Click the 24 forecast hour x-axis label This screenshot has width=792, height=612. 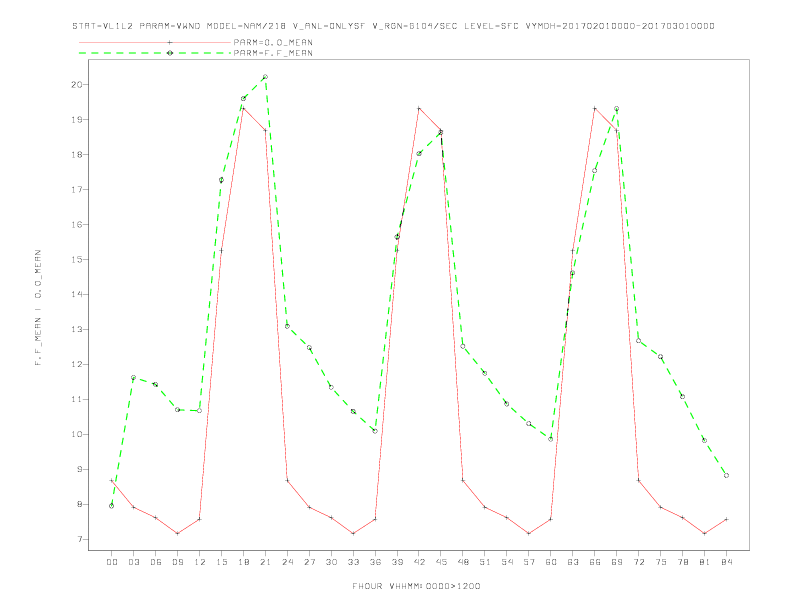pos(287,562)
